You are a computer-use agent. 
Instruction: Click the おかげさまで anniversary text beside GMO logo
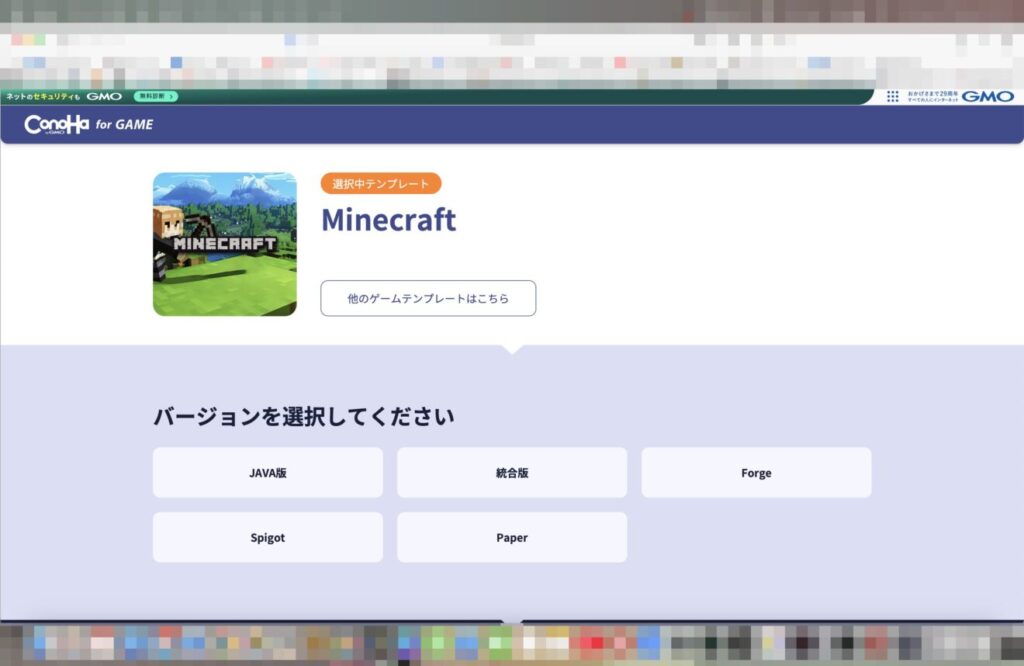(933, 97)
